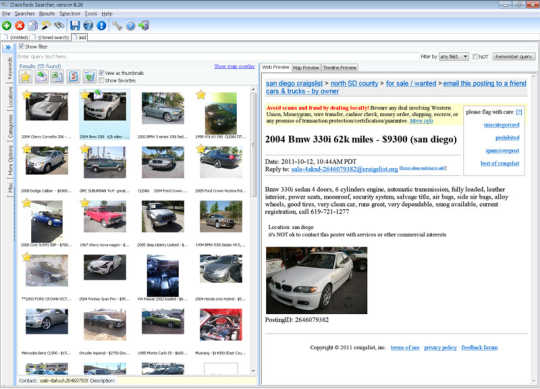540x389 pixels.
Task: Click the star favorite button above results
Action: click(25, 76)
